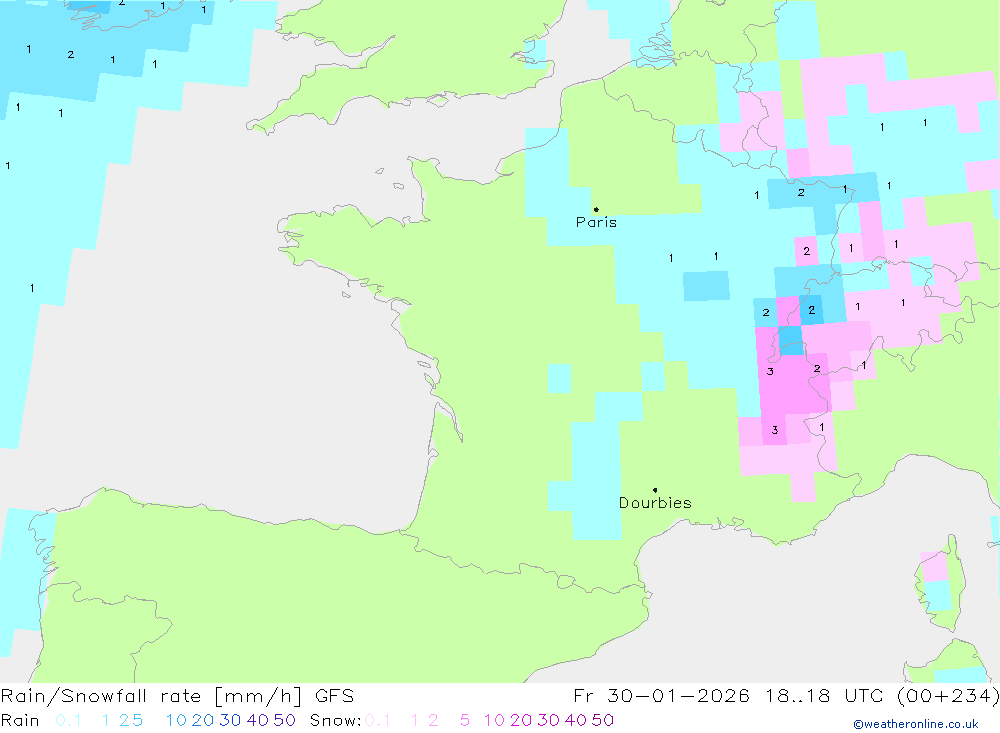The height and width of the screenshot is (733, 1000).
Task: Click the 'Rain/Snowfall rate [mm/h]' title text
Action: point(151,695)
